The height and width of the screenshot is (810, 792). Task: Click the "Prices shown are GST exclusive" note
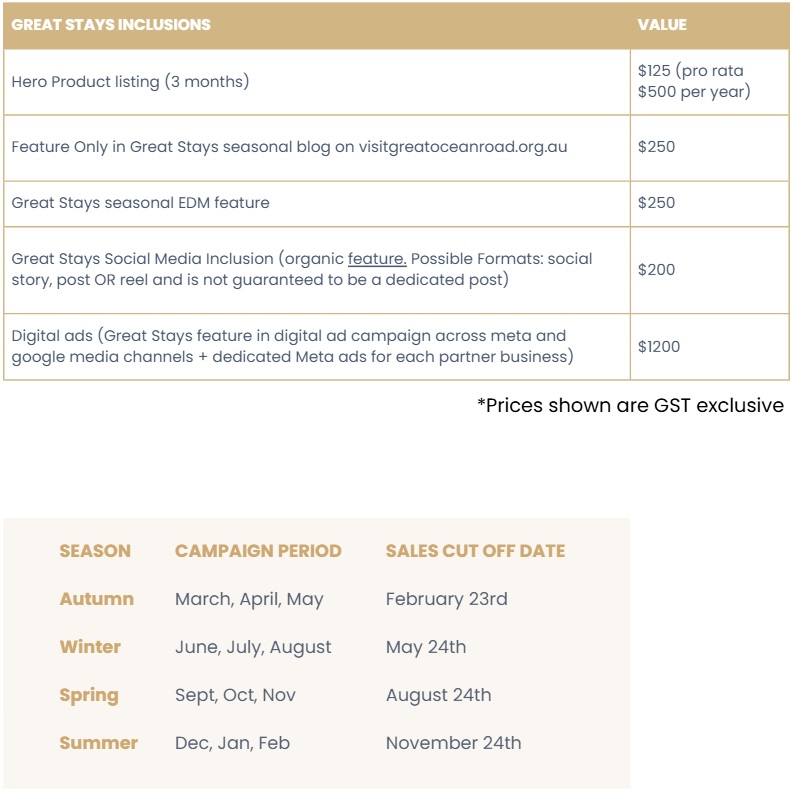tap(630, 406)
